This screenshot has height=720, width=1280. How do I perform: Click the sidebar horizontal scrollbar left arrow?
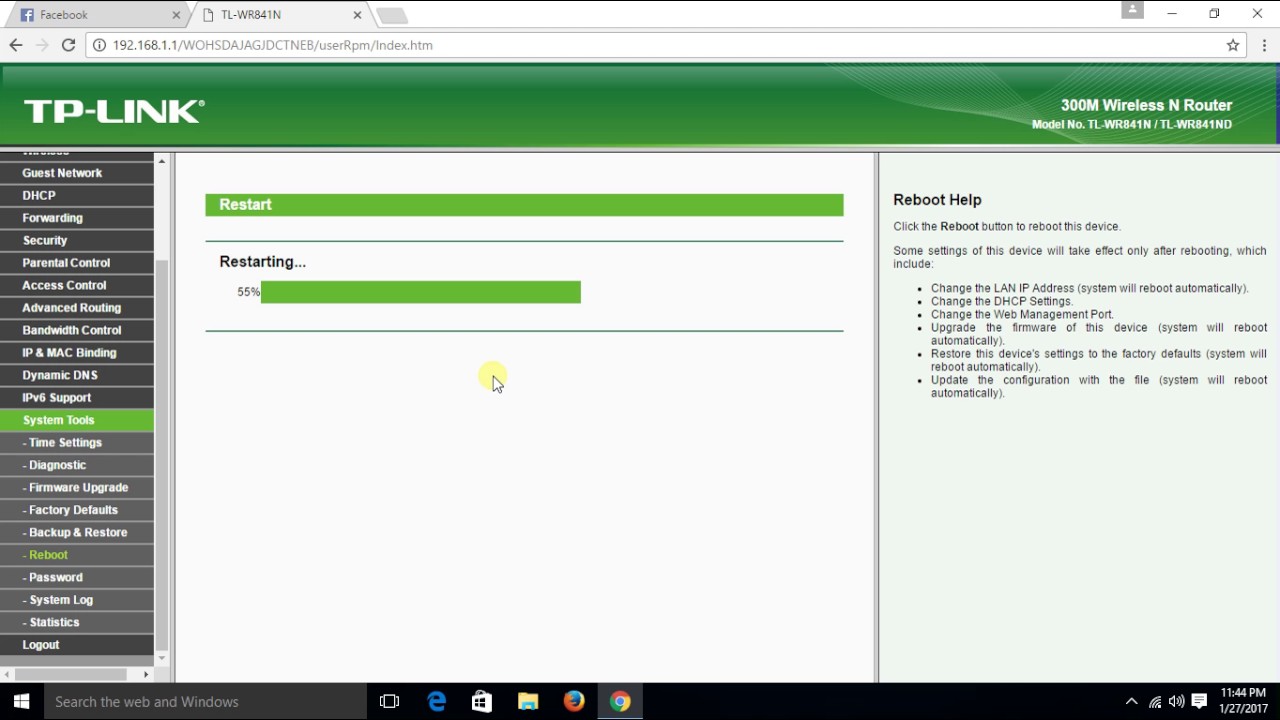pyautogui.click(x=7, y=675)
